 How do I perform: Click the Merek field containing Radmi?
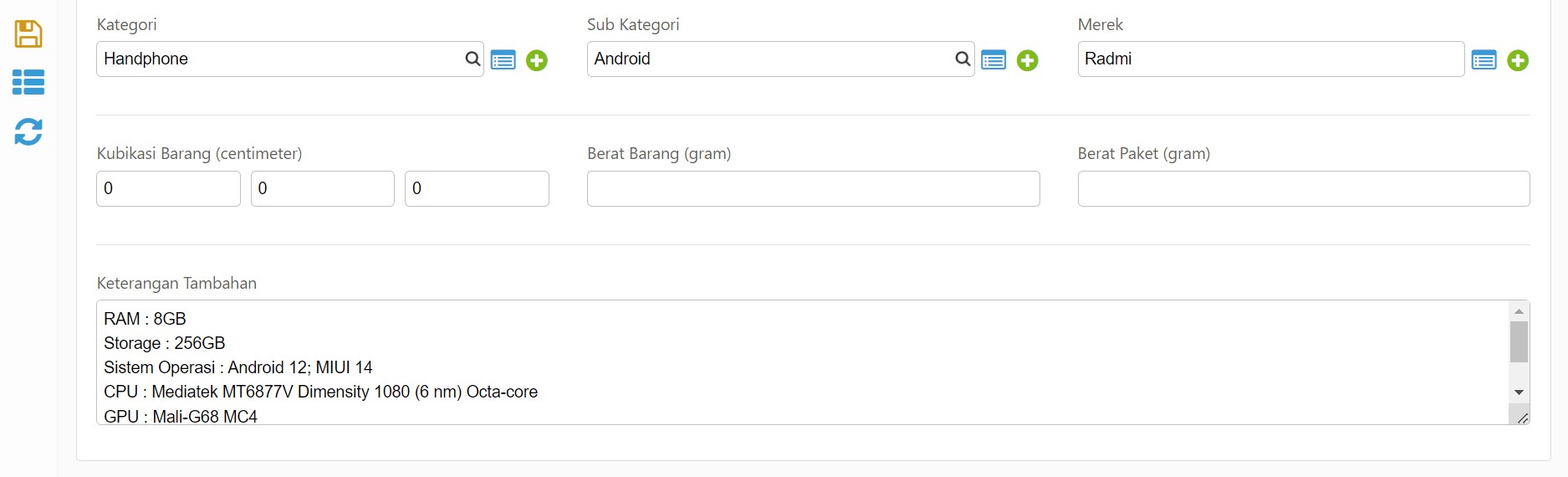(x=1271, y=59)
